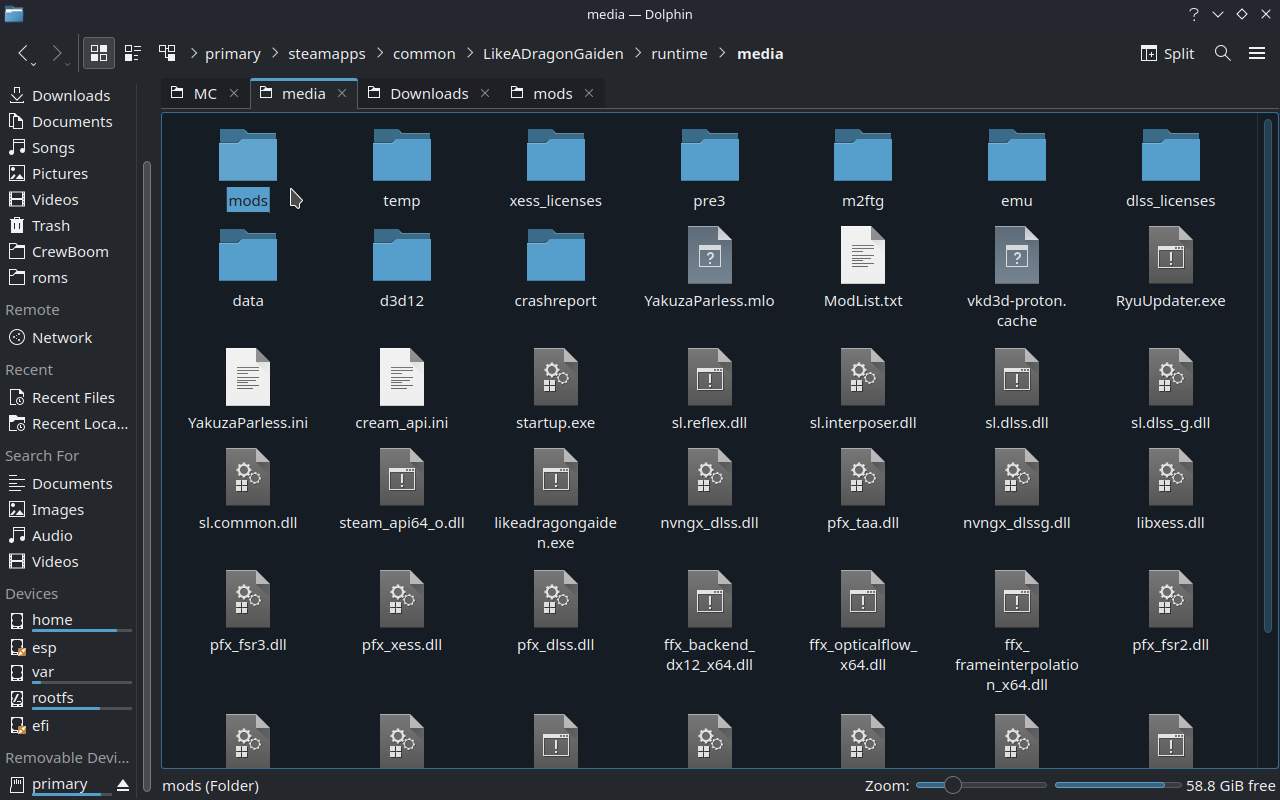Select the likeadragongaiden.exe file icon
The height and width of the screenshot is (800, 1280).
click(556, 477)
